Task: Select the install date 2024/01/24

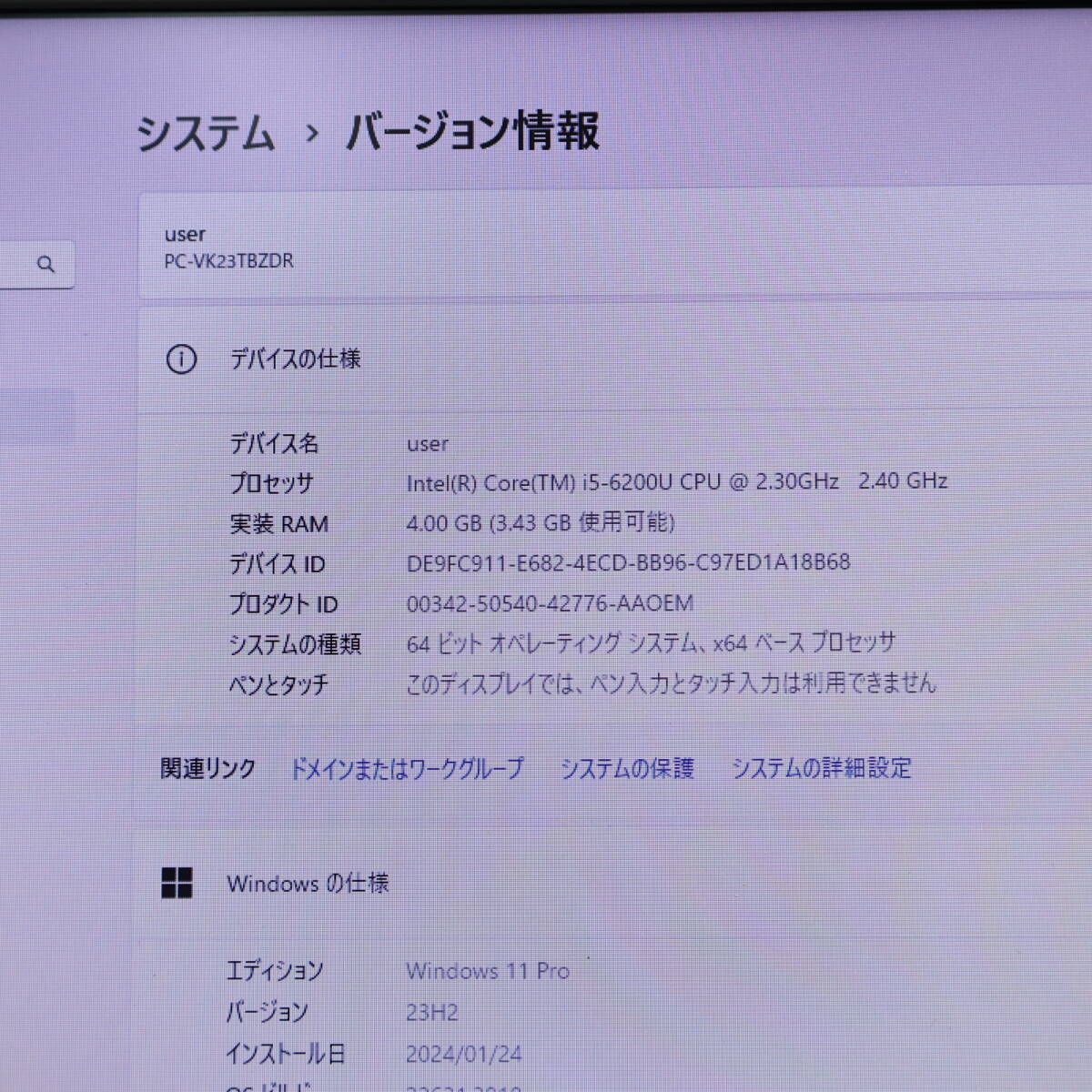Action: (464, 1055)
